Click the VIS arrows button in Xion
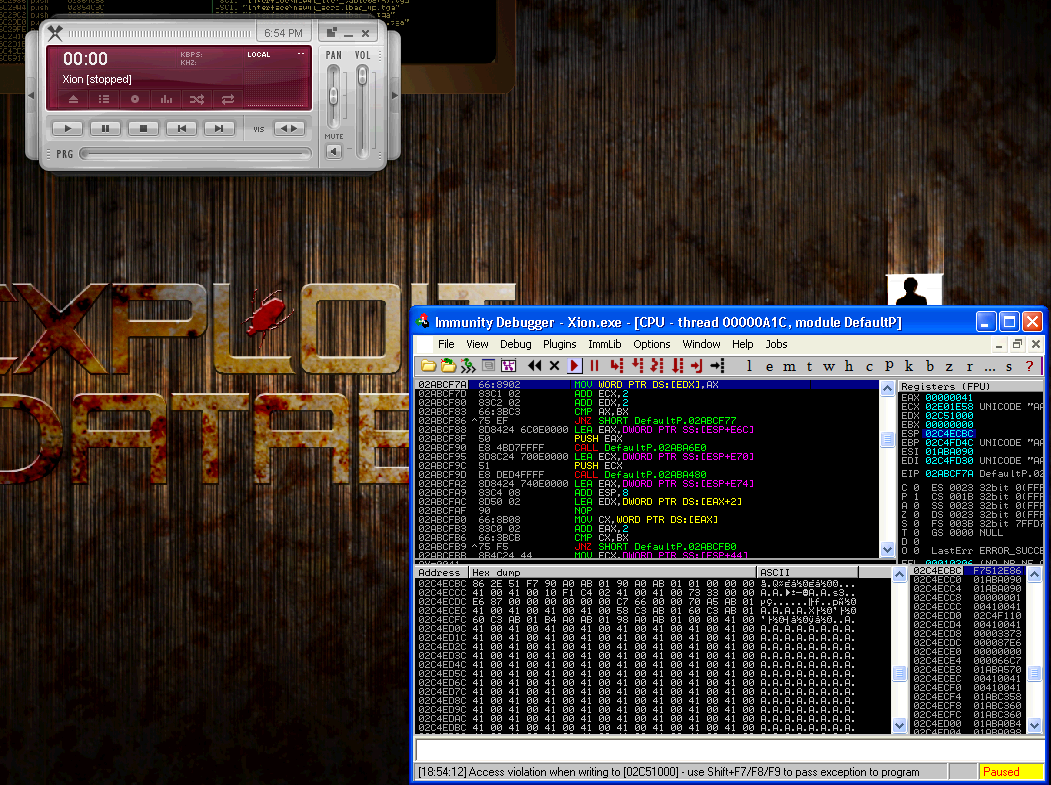 point(290,128)
